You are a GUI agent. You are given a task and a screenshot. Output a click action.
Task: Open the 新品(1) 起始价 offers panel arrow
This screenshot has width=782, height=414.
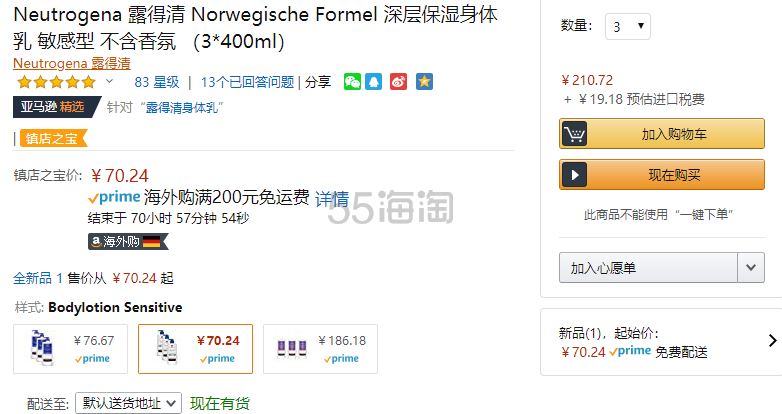coord(772,341)
